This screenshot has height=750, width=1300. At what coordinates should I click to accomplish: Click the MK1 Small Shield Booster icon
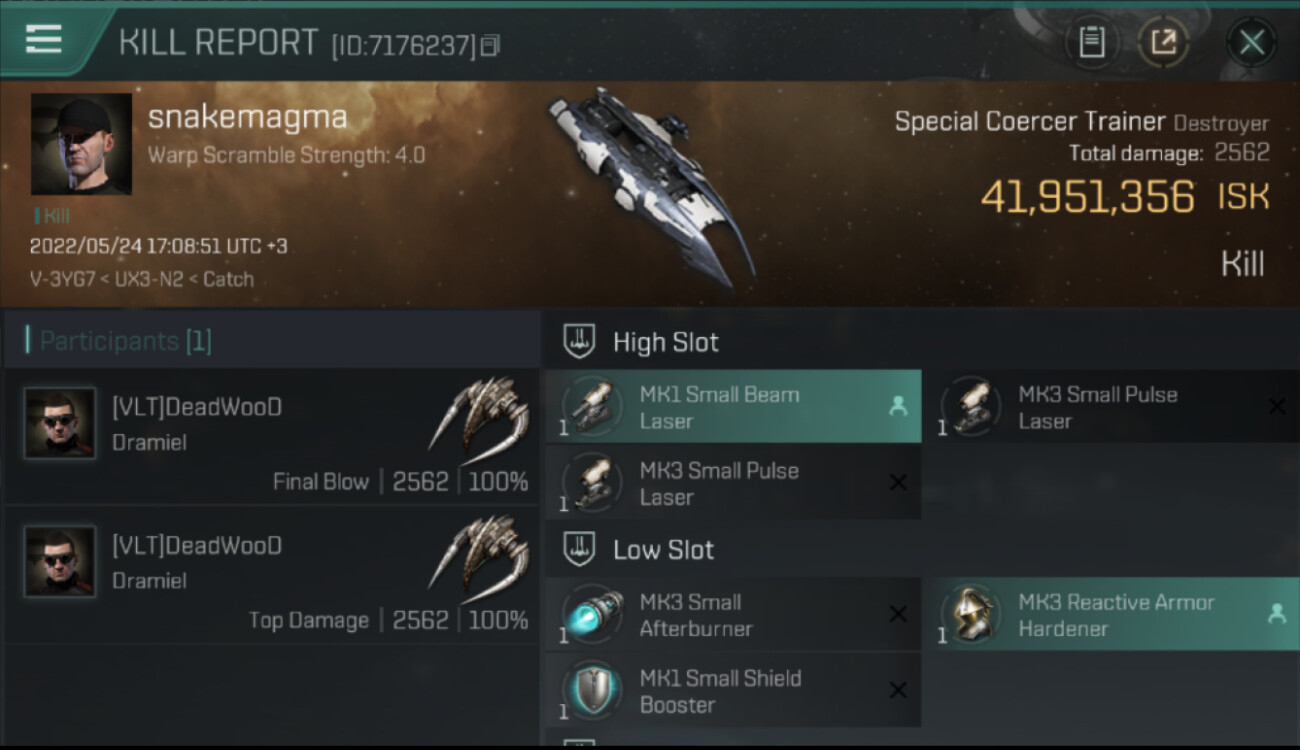pos(592,691)
